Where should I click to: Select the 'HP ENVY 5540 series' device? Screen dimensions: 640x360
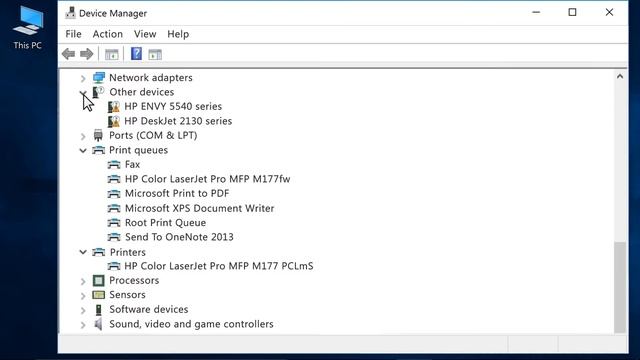pyautogui.click(x=173, y=107)
